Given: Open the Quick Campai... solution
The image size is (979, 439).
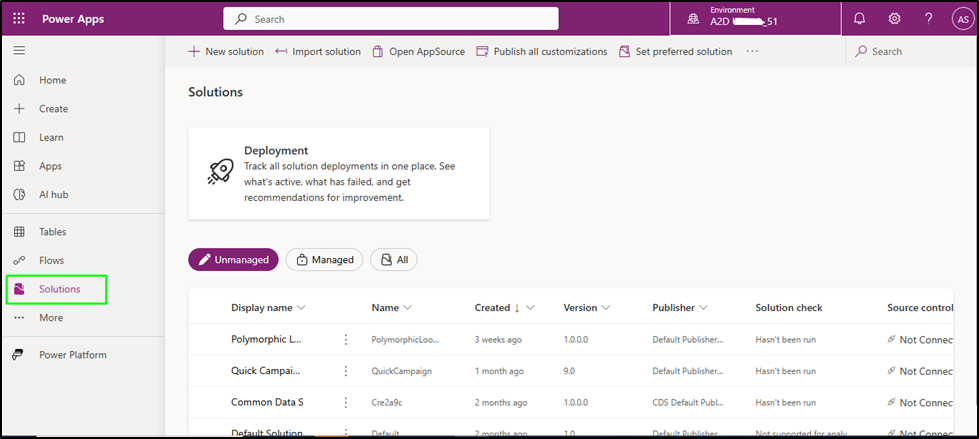Looking at the screenshot, I should [265, 371].
